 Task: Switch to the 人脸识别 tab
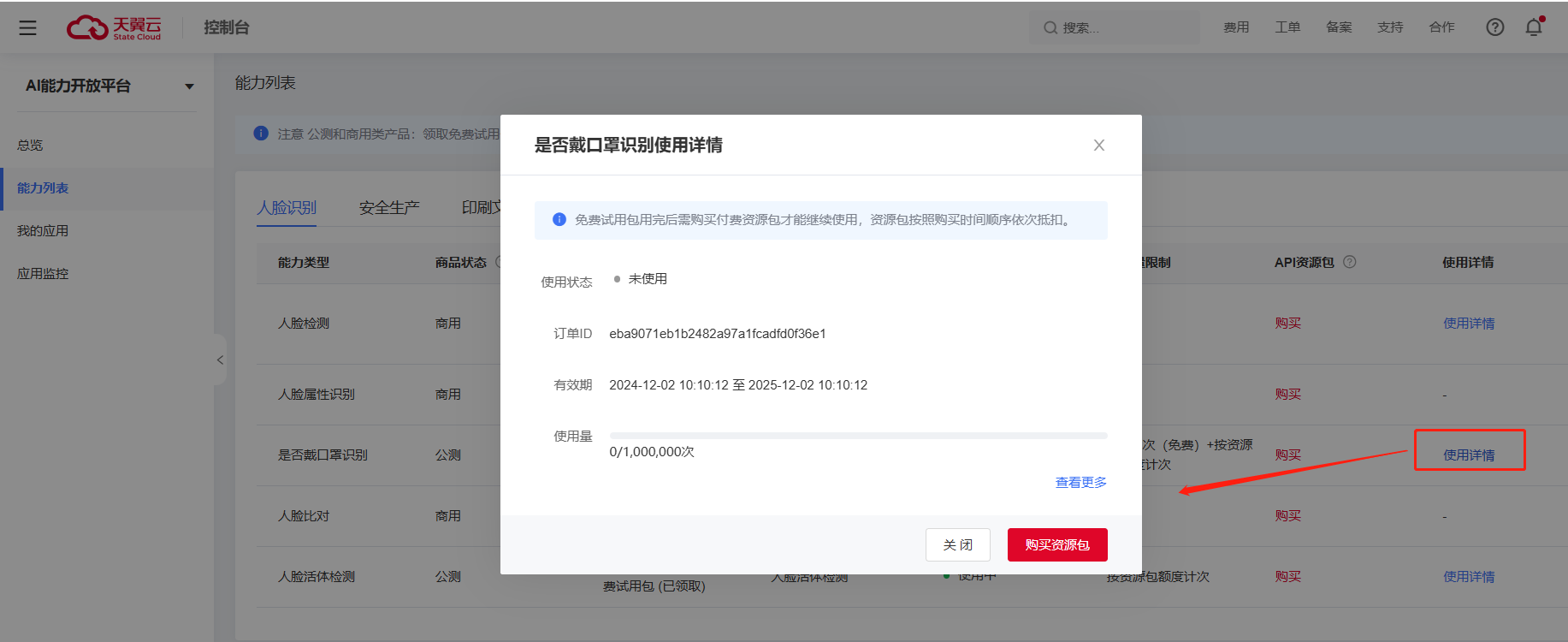click(287, 208)
